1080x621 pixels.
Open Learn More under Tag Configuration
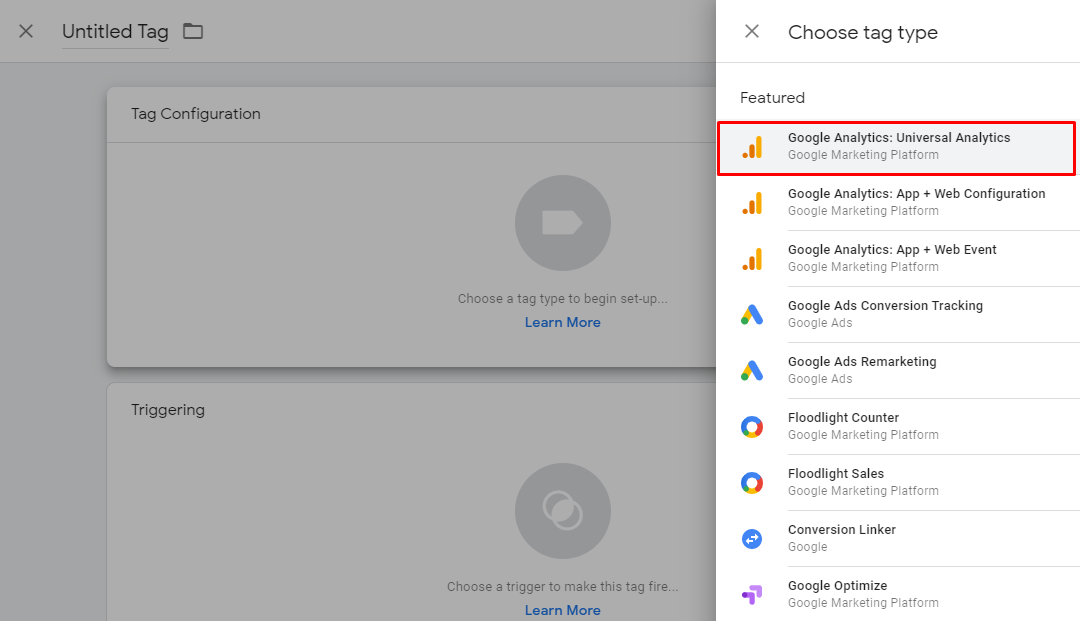click(x=563, y=322)
